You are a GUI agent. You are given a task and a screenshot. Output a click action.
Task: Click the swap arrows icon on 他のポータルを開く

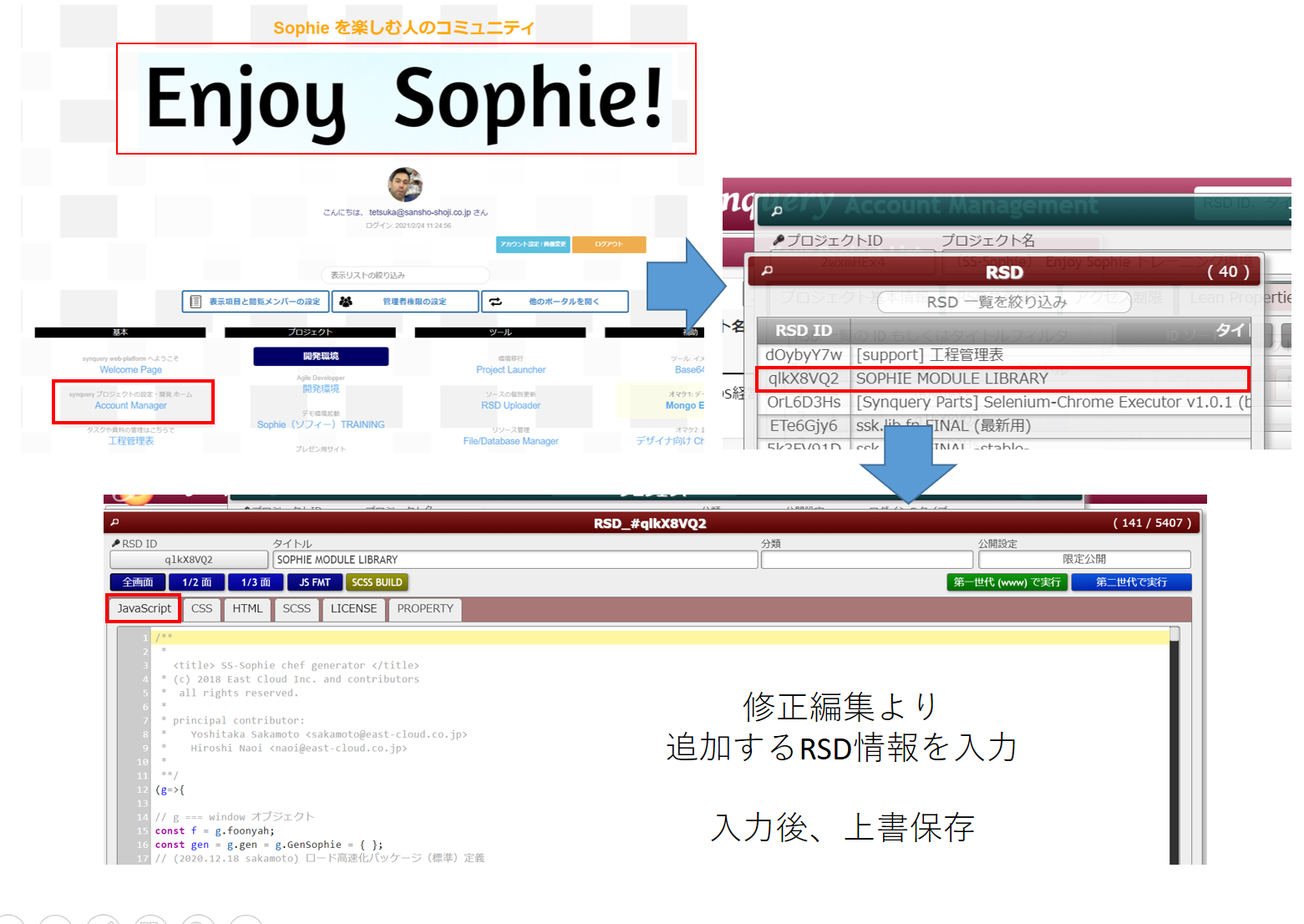(495, 302)
